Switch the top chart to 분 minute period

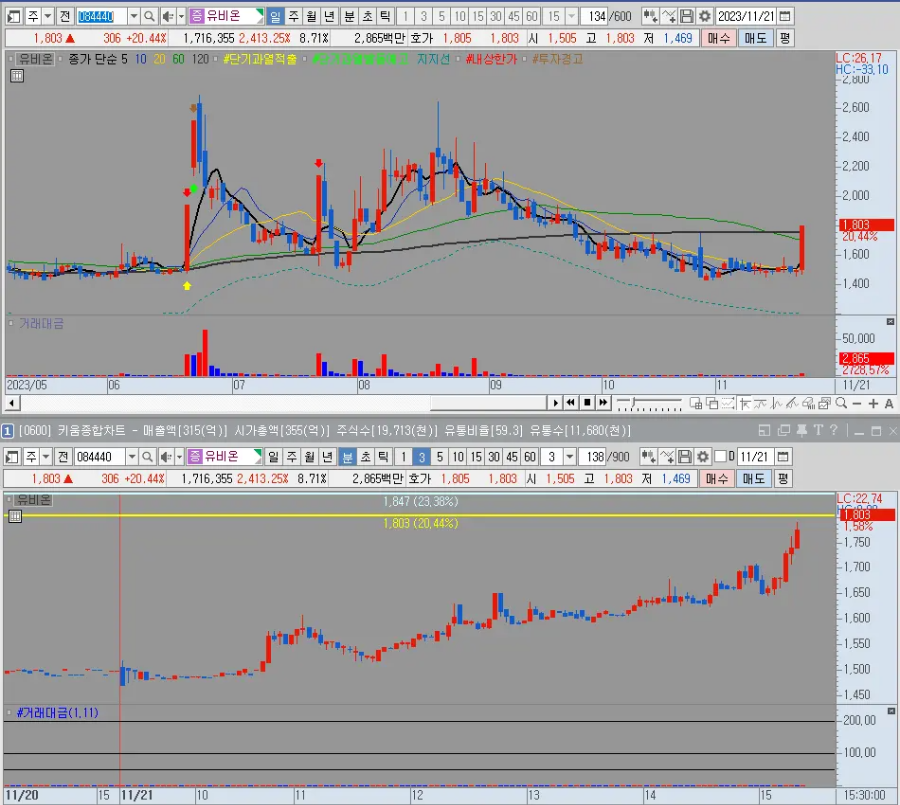349,16
